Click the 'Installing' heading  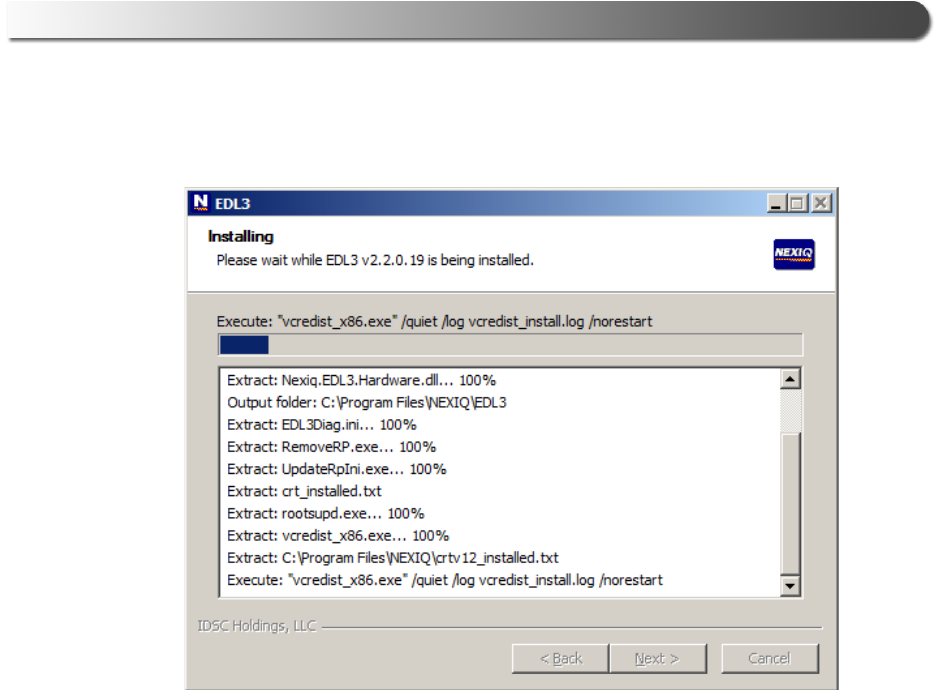(241, 236)
